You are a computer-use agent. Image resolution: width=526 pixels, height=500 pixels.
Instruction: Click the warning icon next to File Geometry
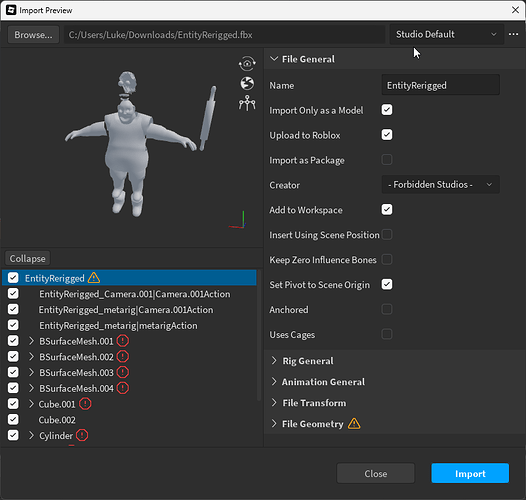coord(354,424)
